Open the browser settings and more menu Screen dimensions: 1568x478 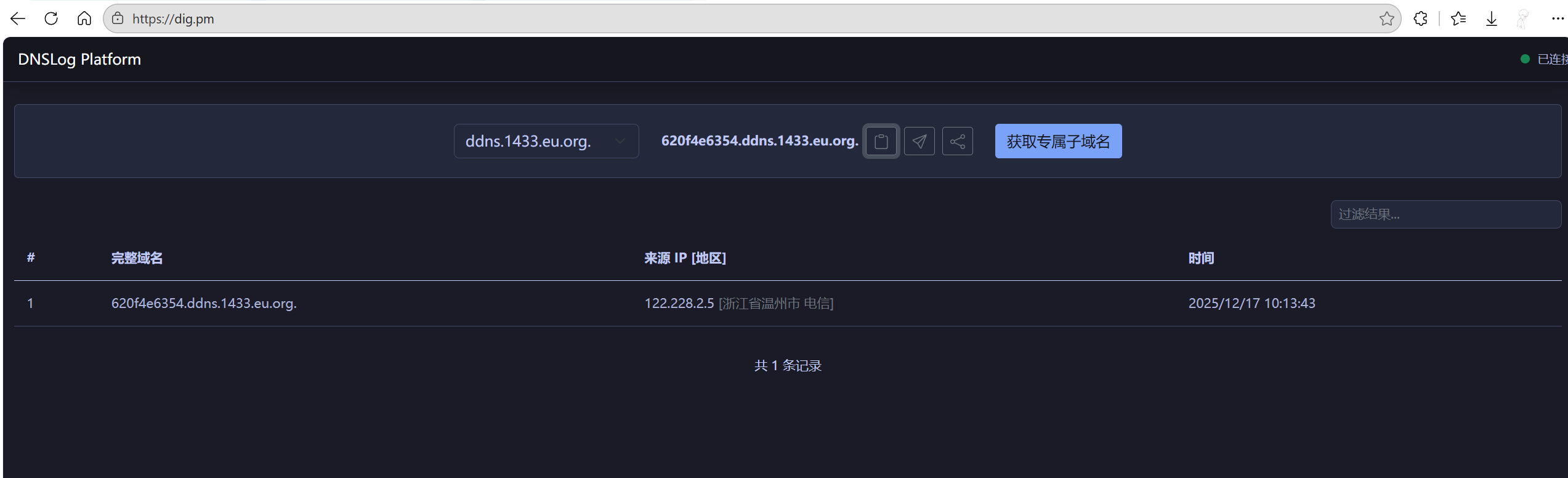1558,18
